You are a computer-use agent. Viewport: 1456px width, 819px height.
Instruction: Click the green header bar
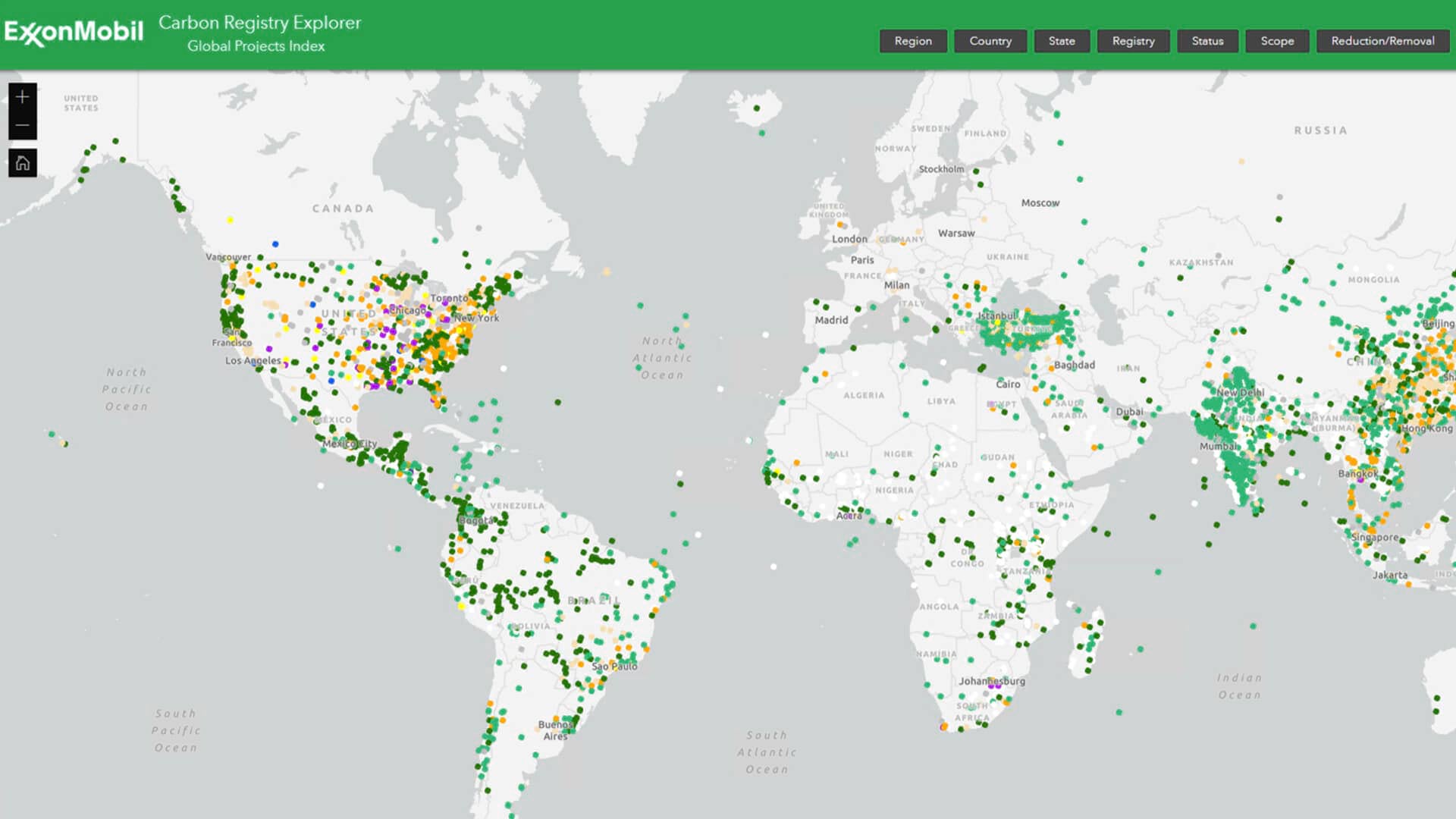click(531, 34)
